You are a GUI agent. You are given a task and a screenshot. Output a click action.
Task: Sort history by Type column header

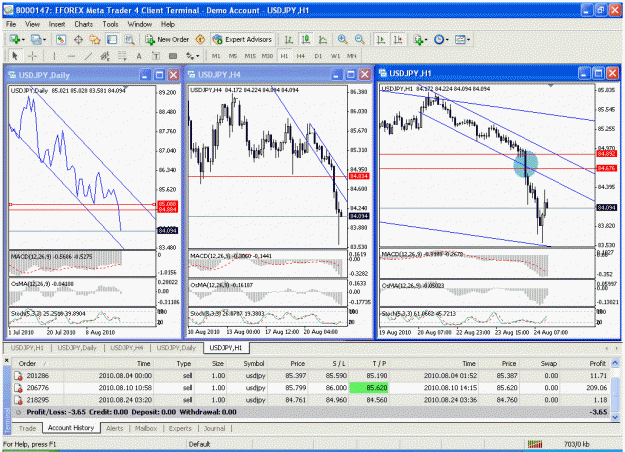pyautogui.click(x=173, y=364)
